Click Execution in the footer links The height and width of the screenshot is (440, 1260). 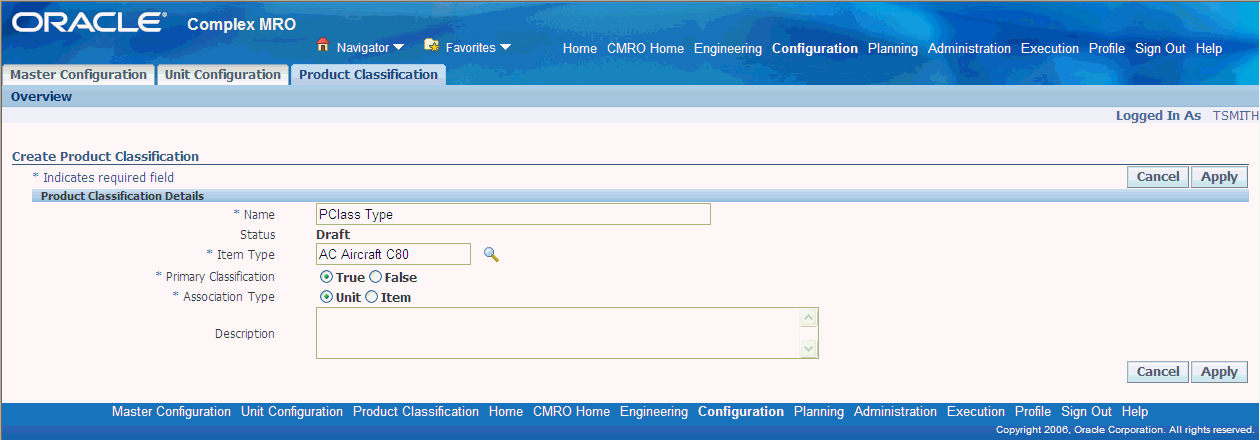click(x=976, y=412)
